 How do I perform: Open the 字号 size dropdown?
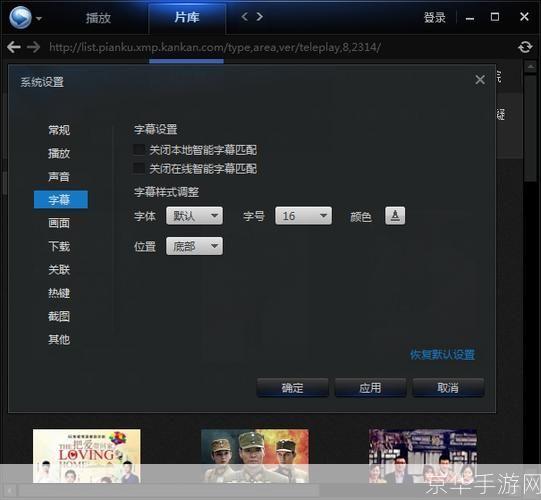(303, 216)
